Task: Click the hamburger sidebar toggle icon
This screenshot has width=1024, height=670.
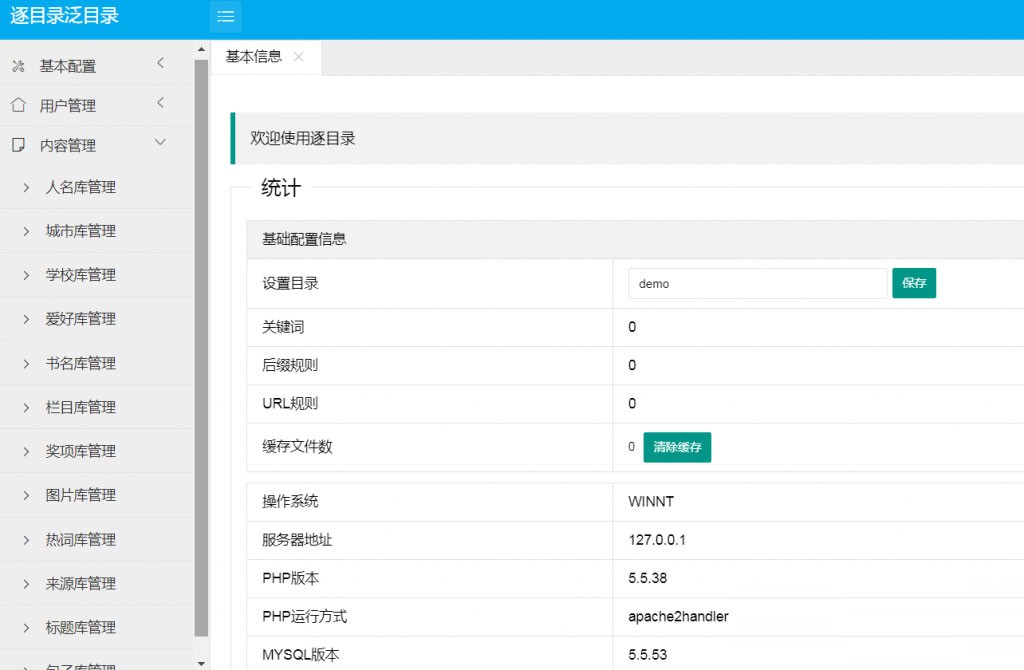Action: coord(225,16)
